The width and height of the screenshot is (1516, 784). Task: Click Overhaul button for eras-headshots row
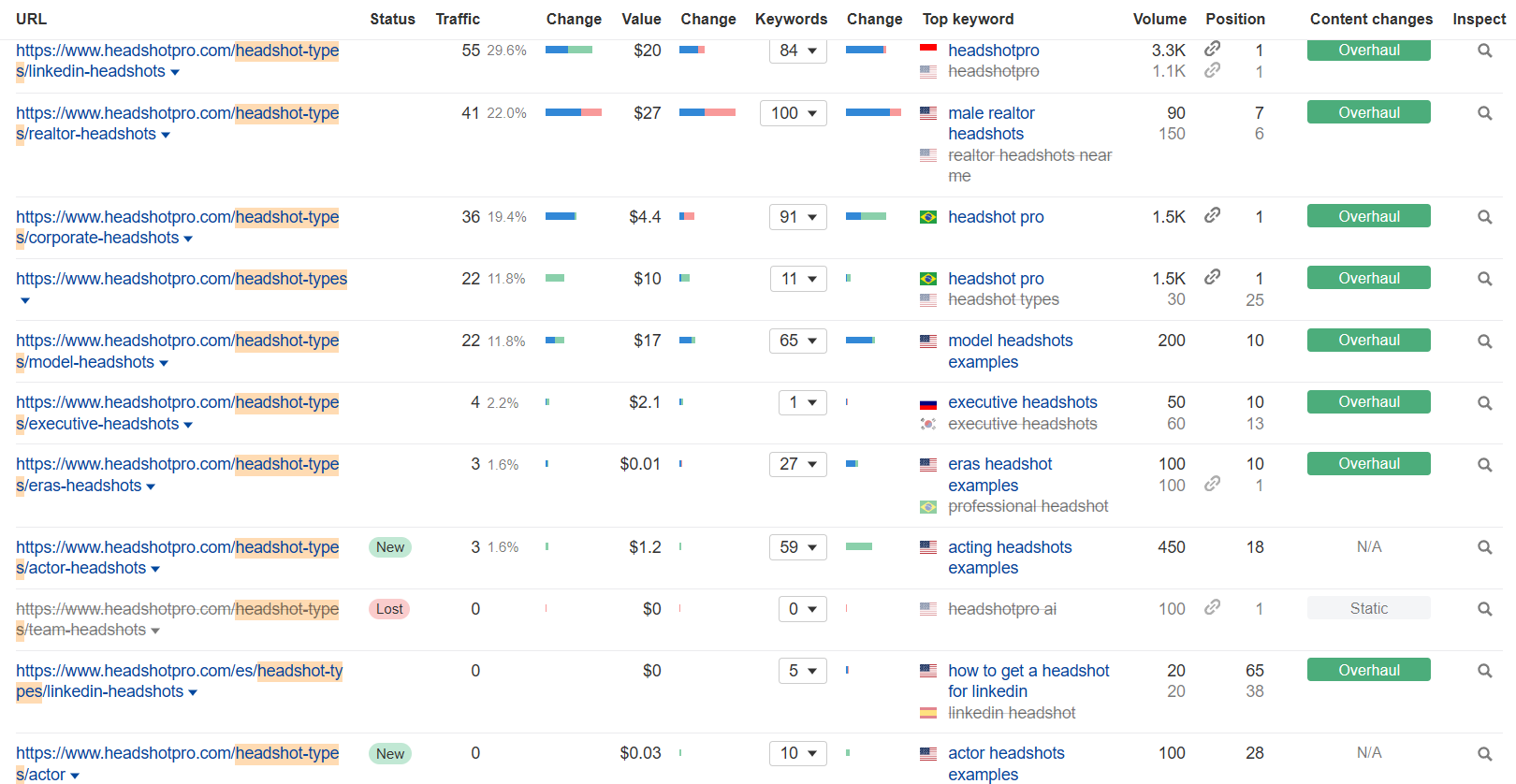pyautogui.click(x=1369, y=463)
